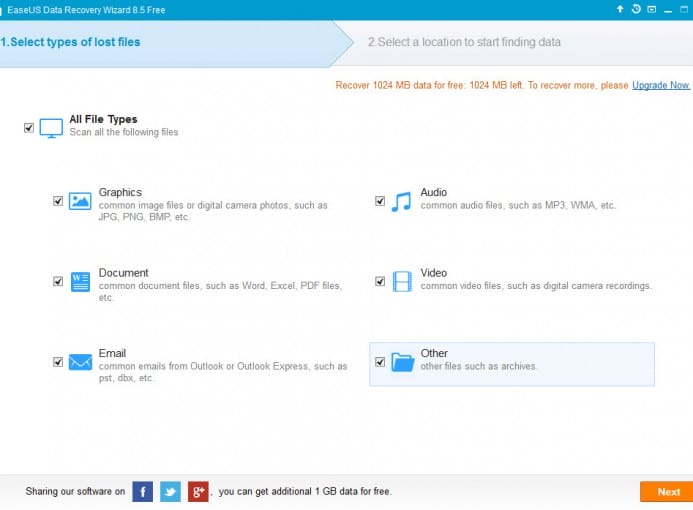Viewport: 693px width, 510px height.
Task: Click the All File Types monitor icon
Action: [x=51, y=128]
